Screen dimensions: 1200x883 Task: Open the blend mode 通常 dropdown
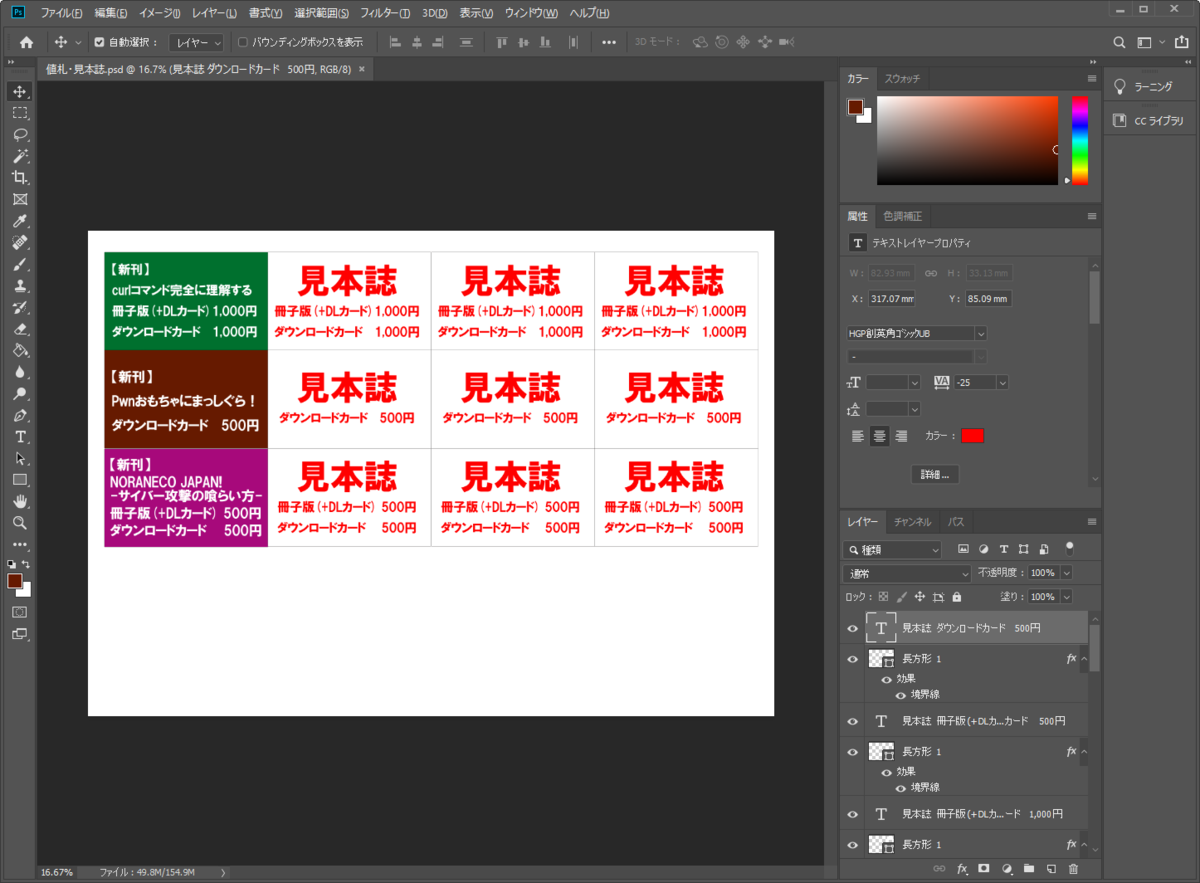[908, 573]
